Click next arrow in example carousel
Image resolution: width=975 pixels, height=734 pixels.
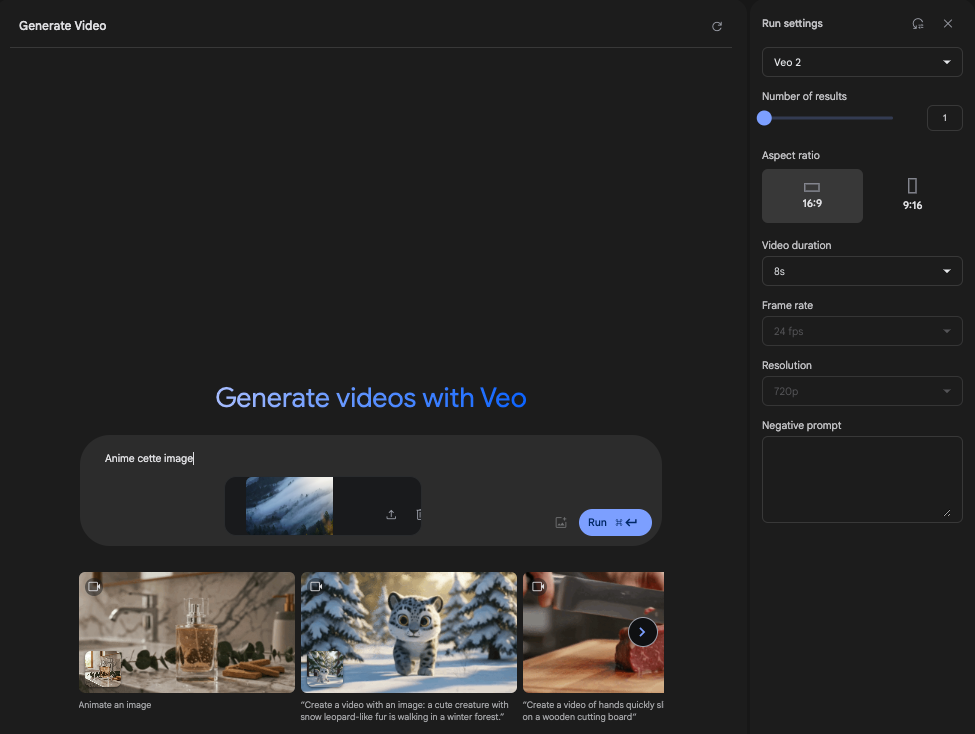point(642,632)
